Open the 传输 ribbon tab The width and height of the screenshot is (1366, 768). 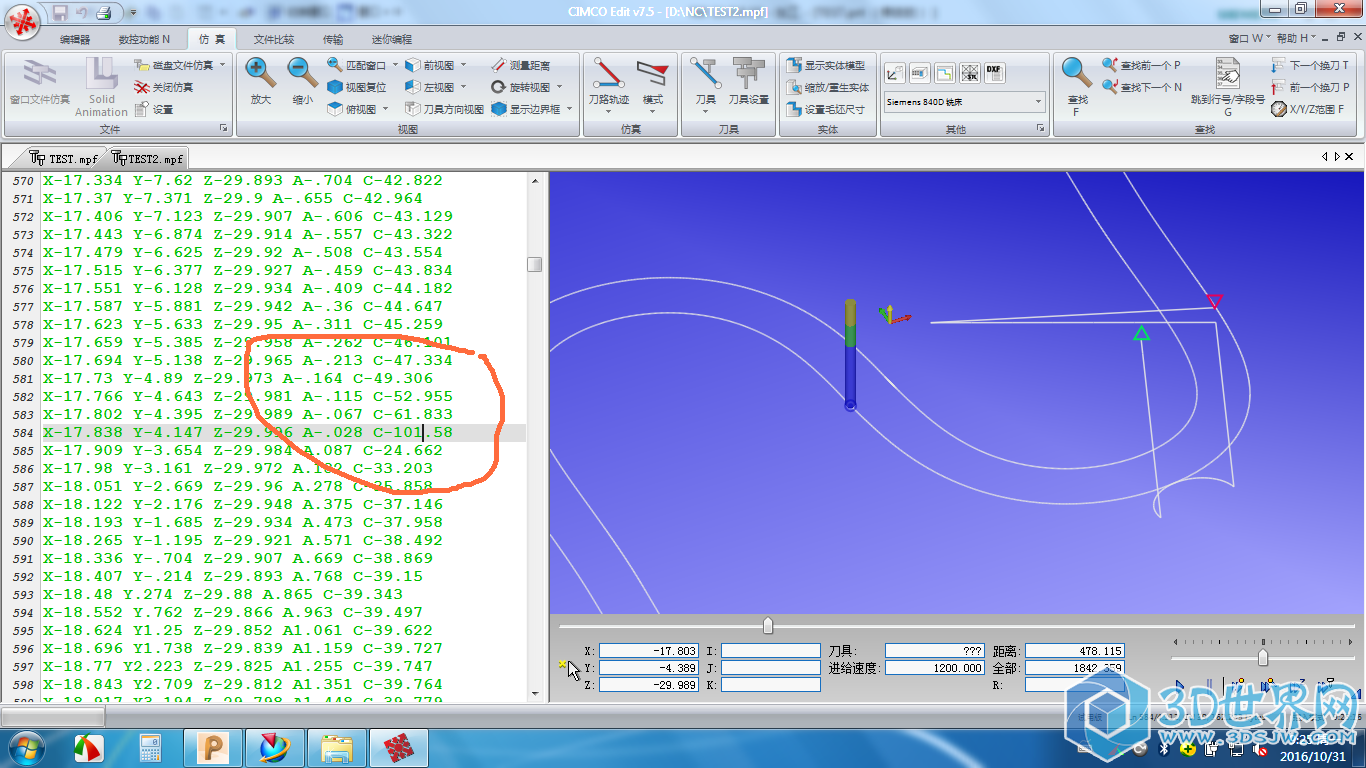tap(333, 40)
